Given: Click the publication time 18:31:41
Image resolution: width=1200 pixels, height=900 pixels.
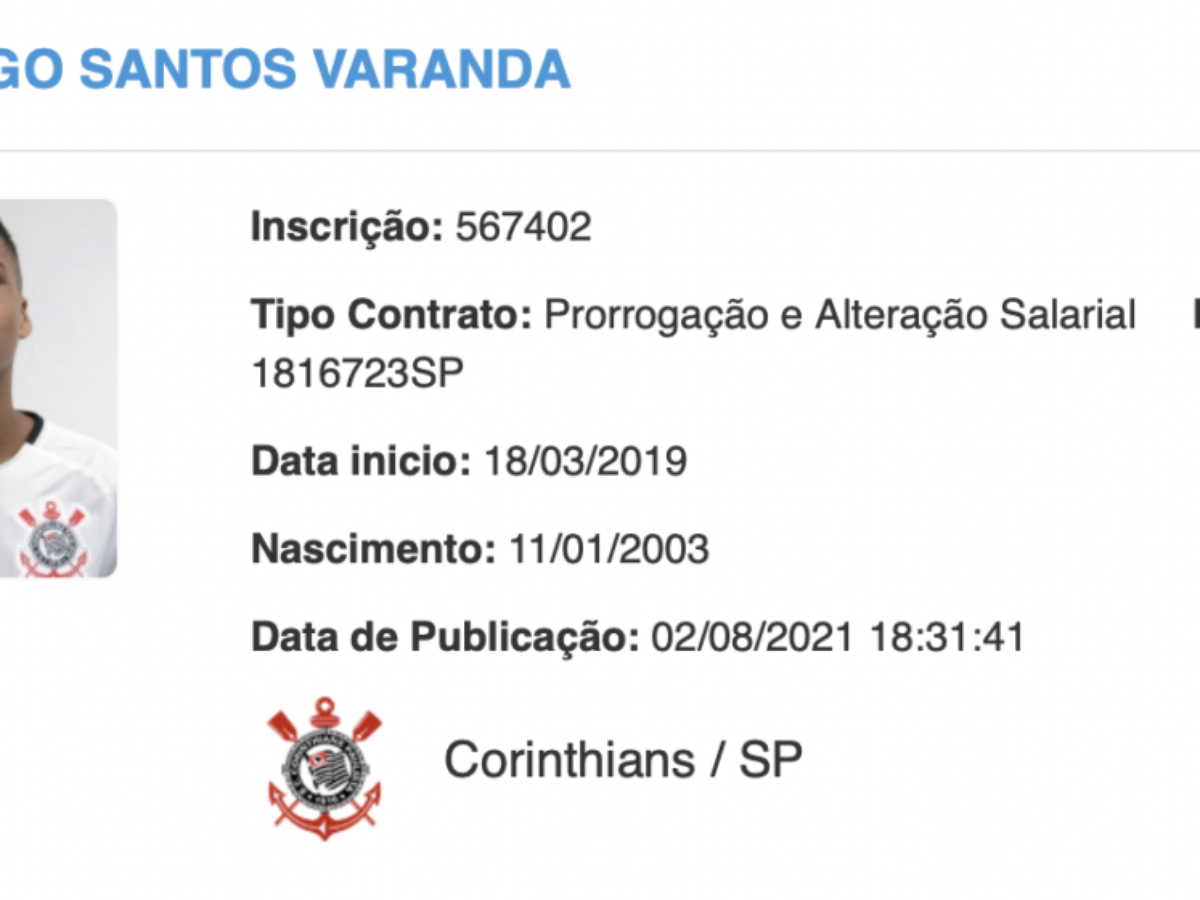Looking at the screenshot, I should (948, 636).
